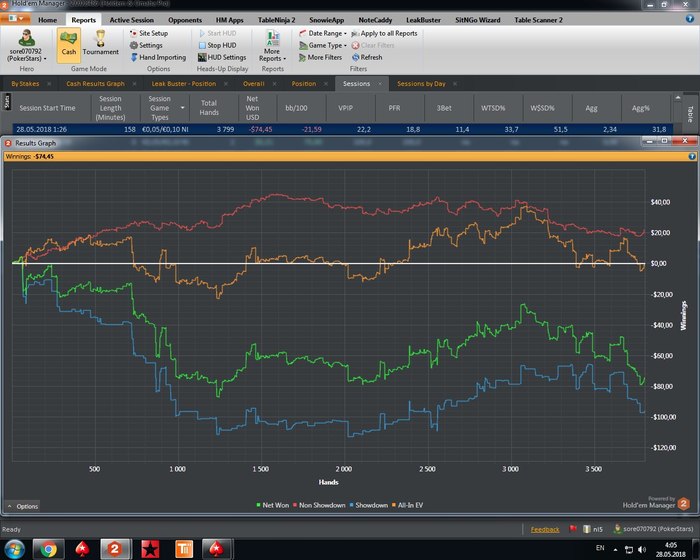
Task: Switch to By Stakes report tab
Action: pos(25,84)
